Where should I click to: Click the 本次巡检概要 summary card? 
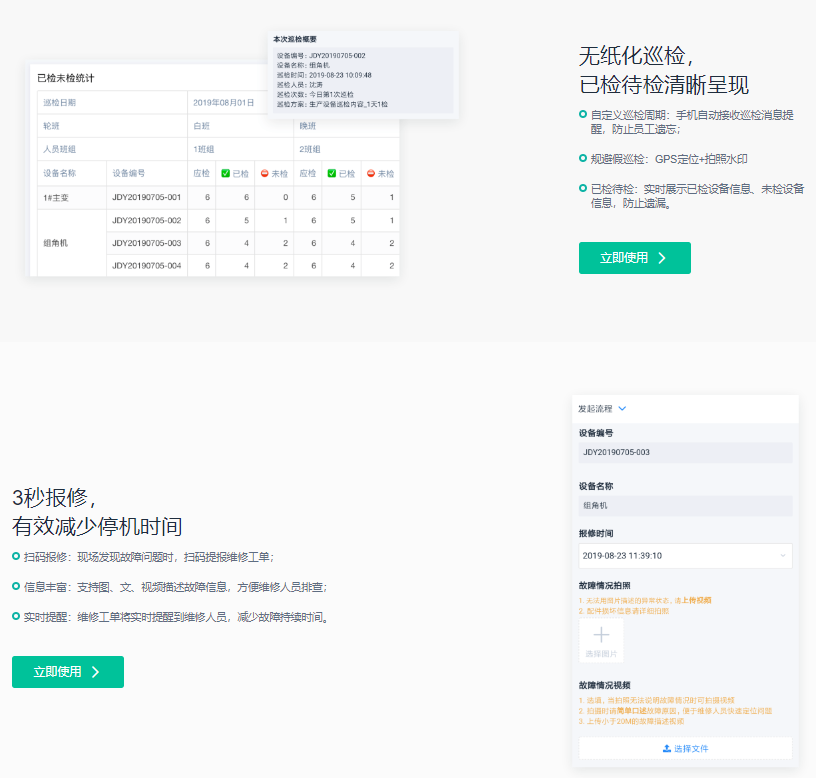click(364, 76)
